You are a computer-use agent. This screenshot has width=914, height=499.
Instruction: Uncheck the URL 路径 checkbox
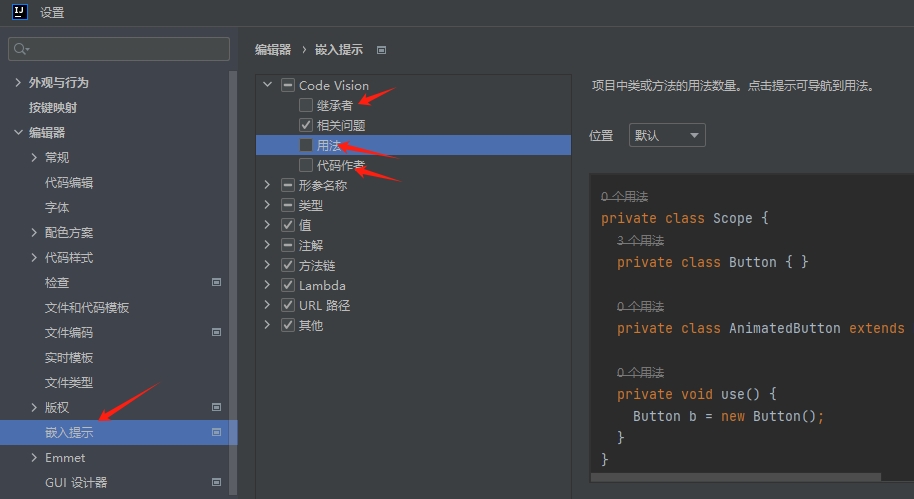pos(288,305)
